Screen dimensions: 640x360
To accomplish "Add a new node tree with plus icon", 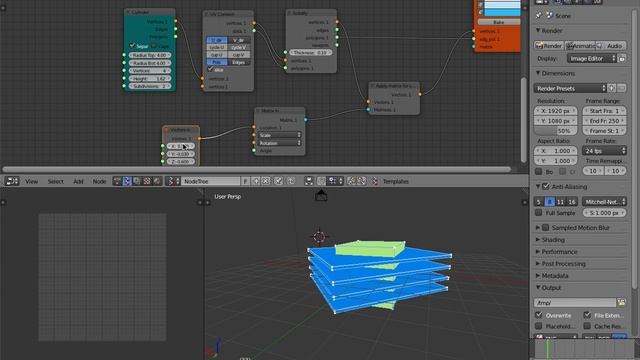I will [256, 181].
